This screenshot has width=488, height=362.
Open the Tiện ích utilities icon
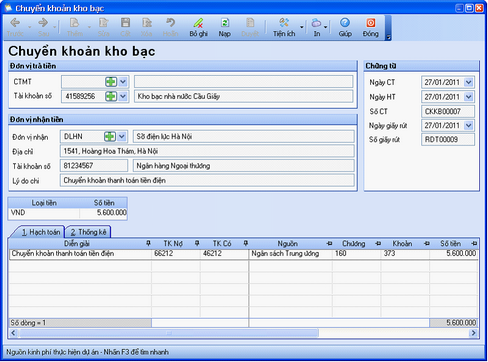point(284,23)
